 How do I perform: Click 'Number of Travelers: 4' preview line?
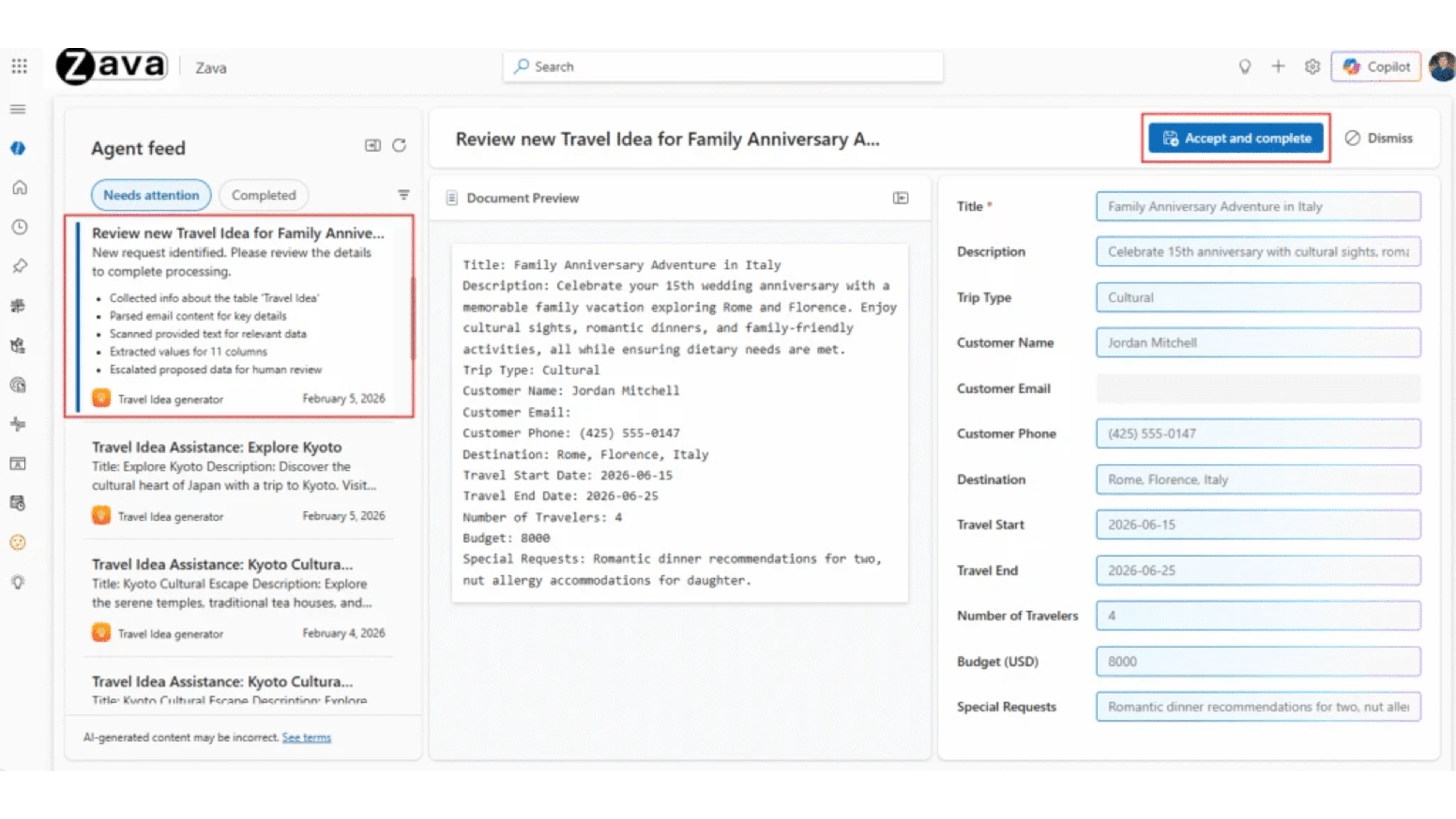click(x=542, y=517)
